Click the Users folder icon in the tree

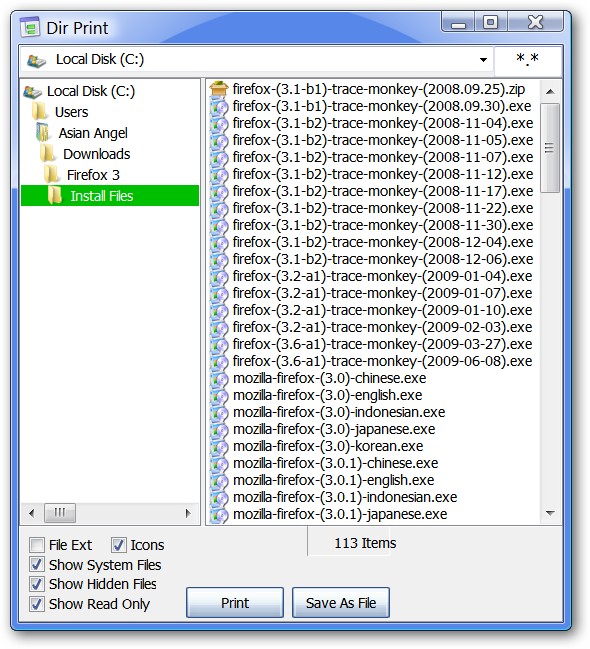(x=40, y=112)
